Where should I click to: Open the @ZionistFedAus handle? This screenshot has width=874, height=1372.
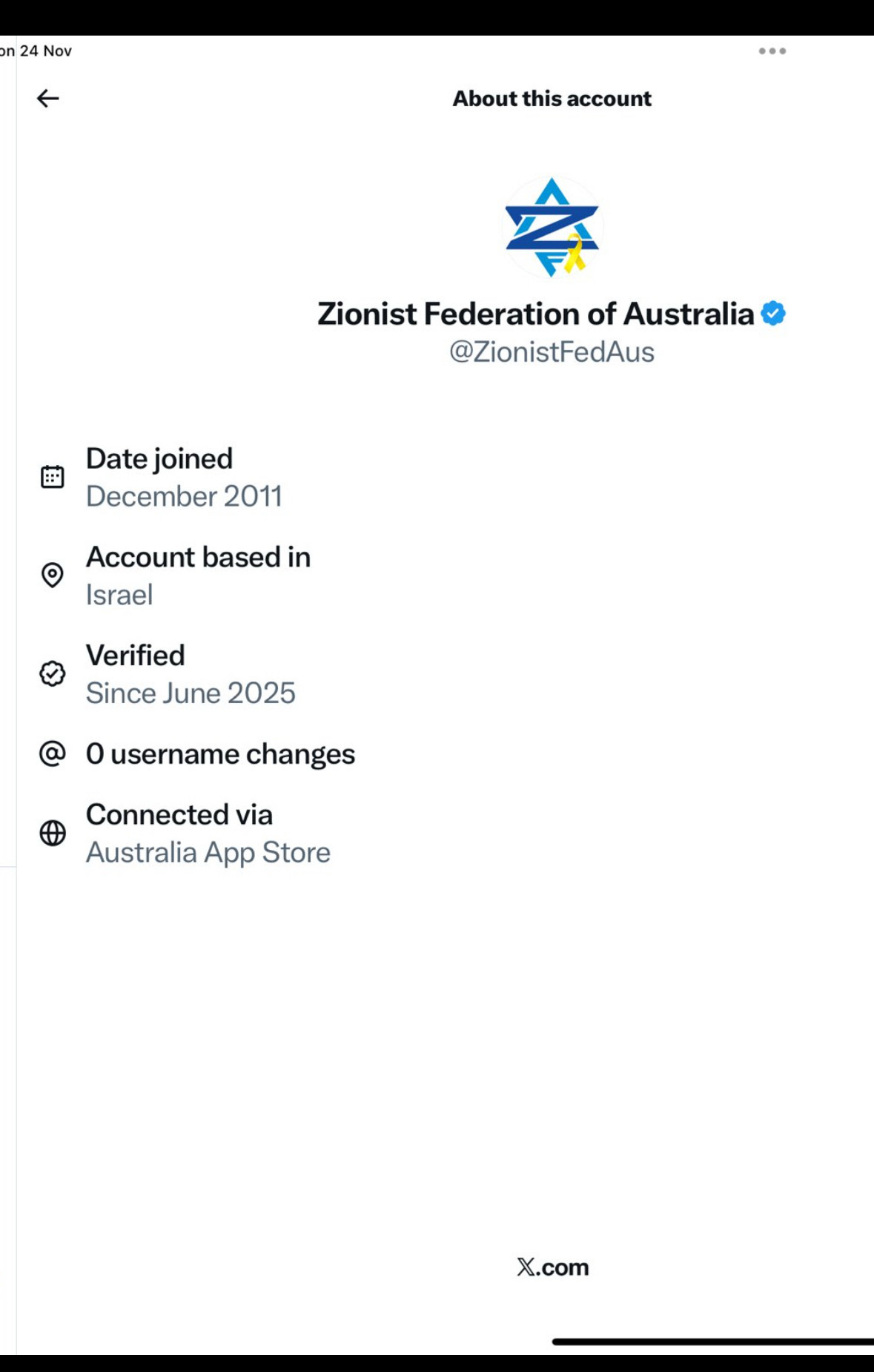pyautogui.click(x=552, y=352)
